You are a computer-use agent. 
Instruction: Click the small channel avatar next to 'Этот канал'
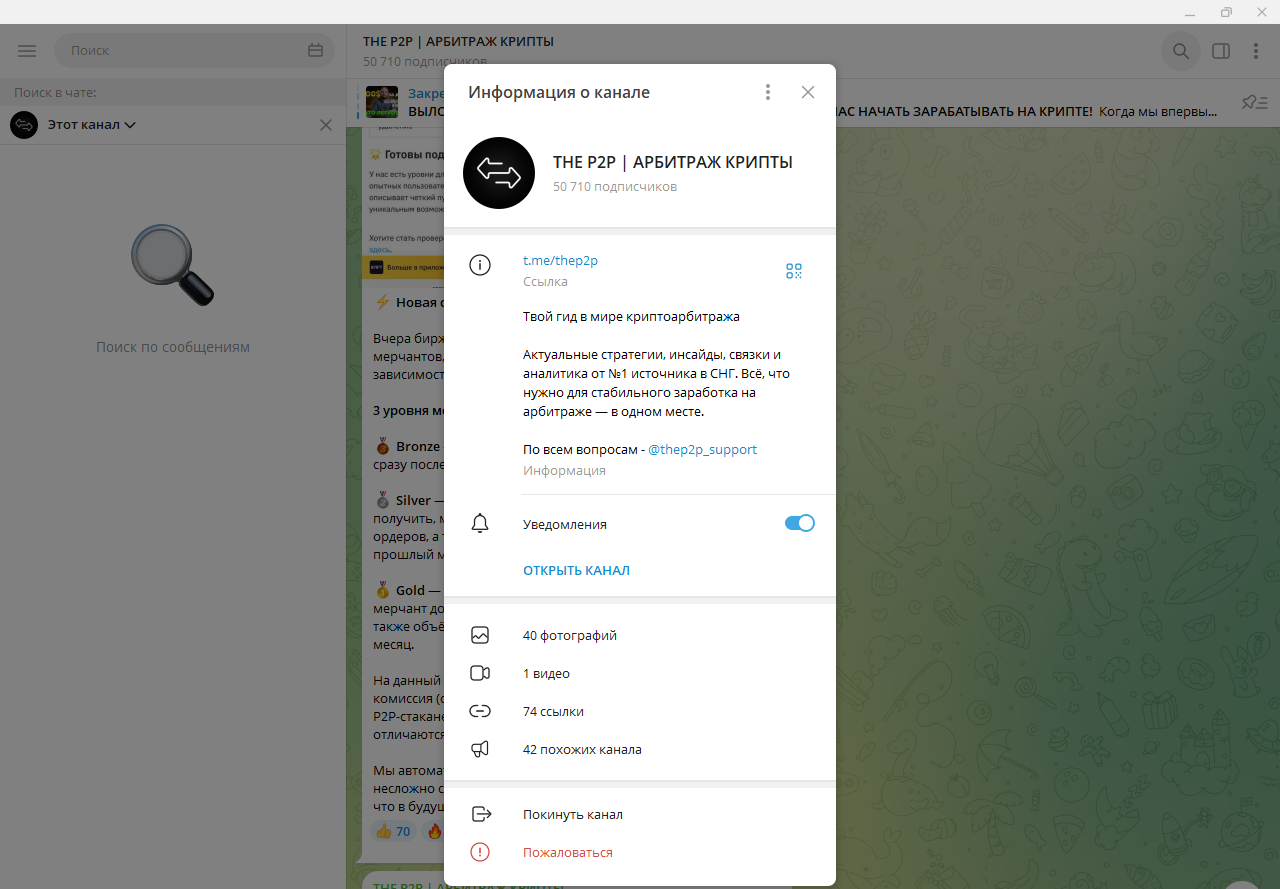pos(24,125)
